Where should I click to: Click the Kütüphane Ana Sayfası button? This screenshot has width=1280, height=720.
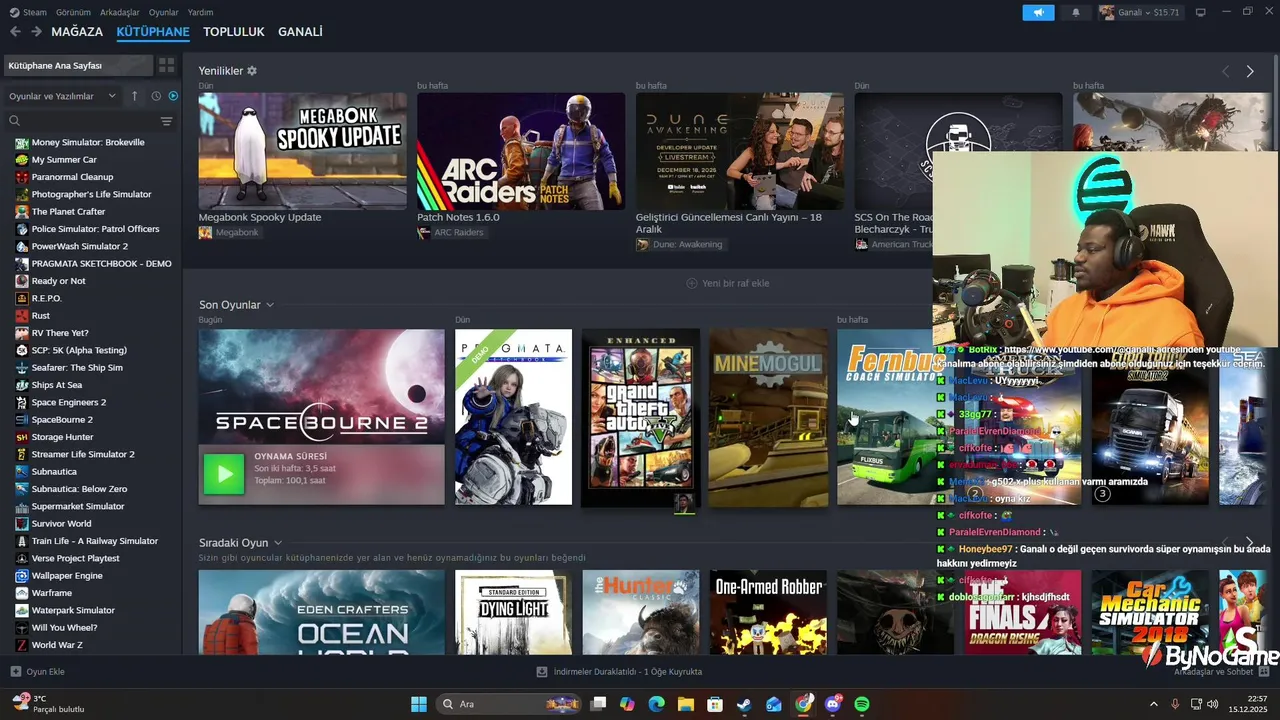pos(78,65)
